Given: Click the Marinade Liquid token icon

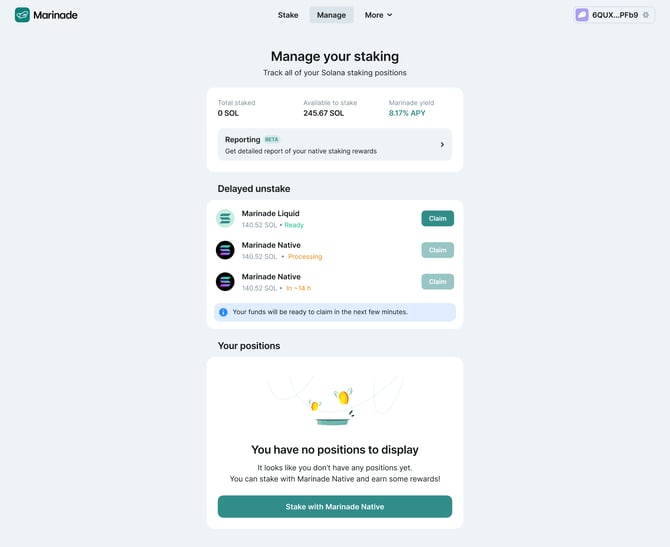Looking at the screenshot, I should tap(225, 218).
